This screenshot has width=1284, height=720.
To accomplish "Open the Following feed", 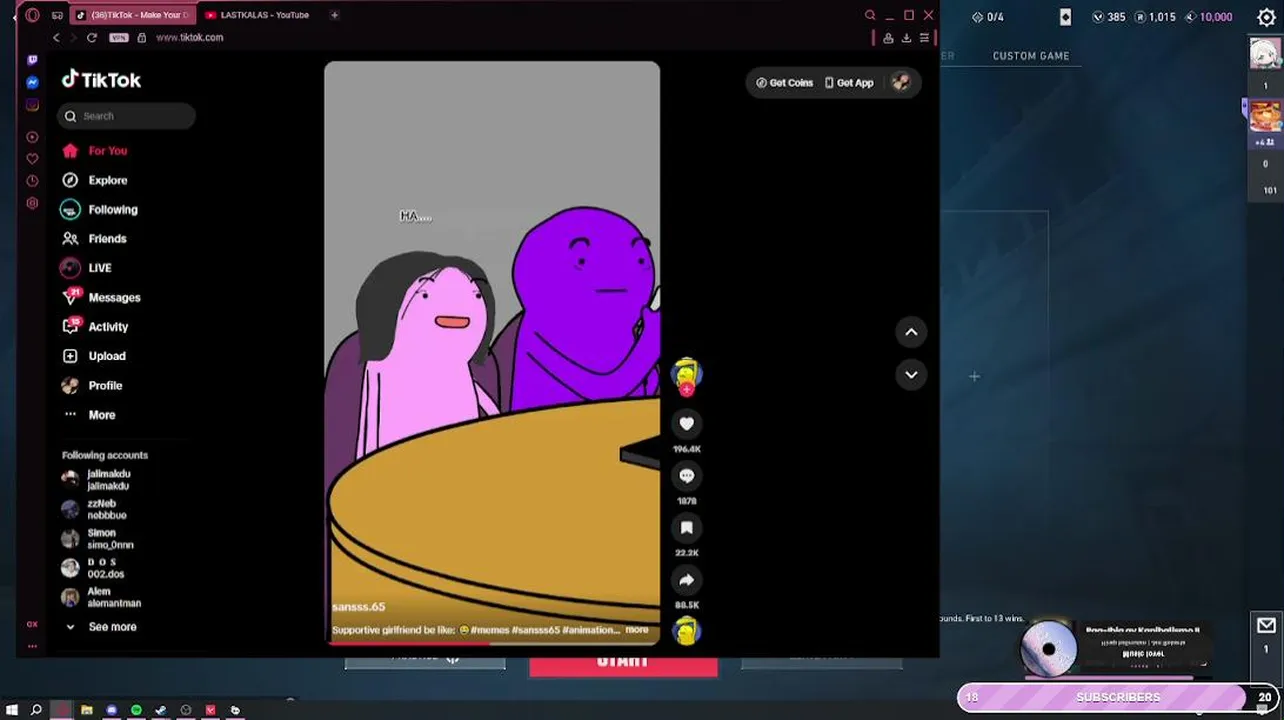I will (100, 209).
